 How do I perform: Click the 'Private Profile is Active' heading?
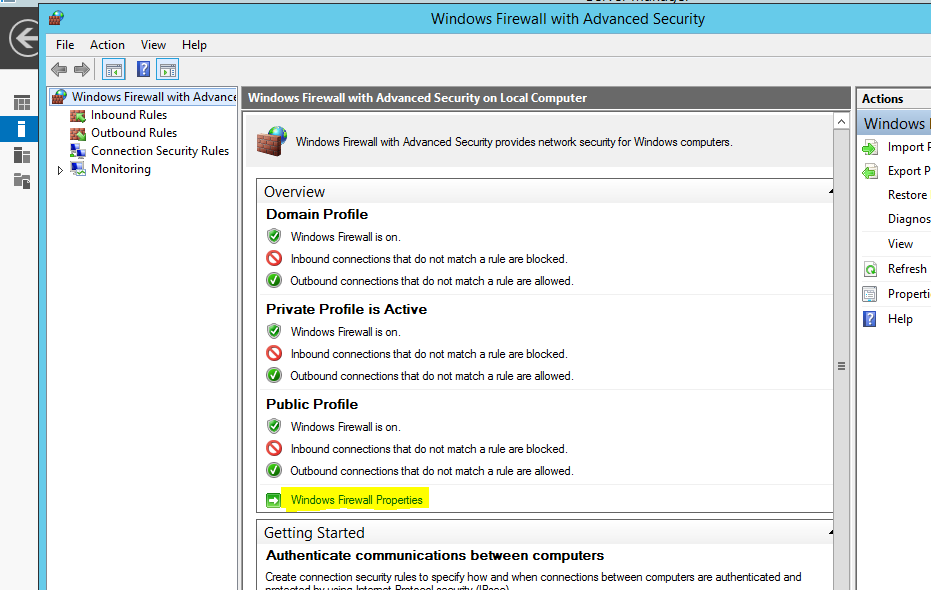point(347,309)
